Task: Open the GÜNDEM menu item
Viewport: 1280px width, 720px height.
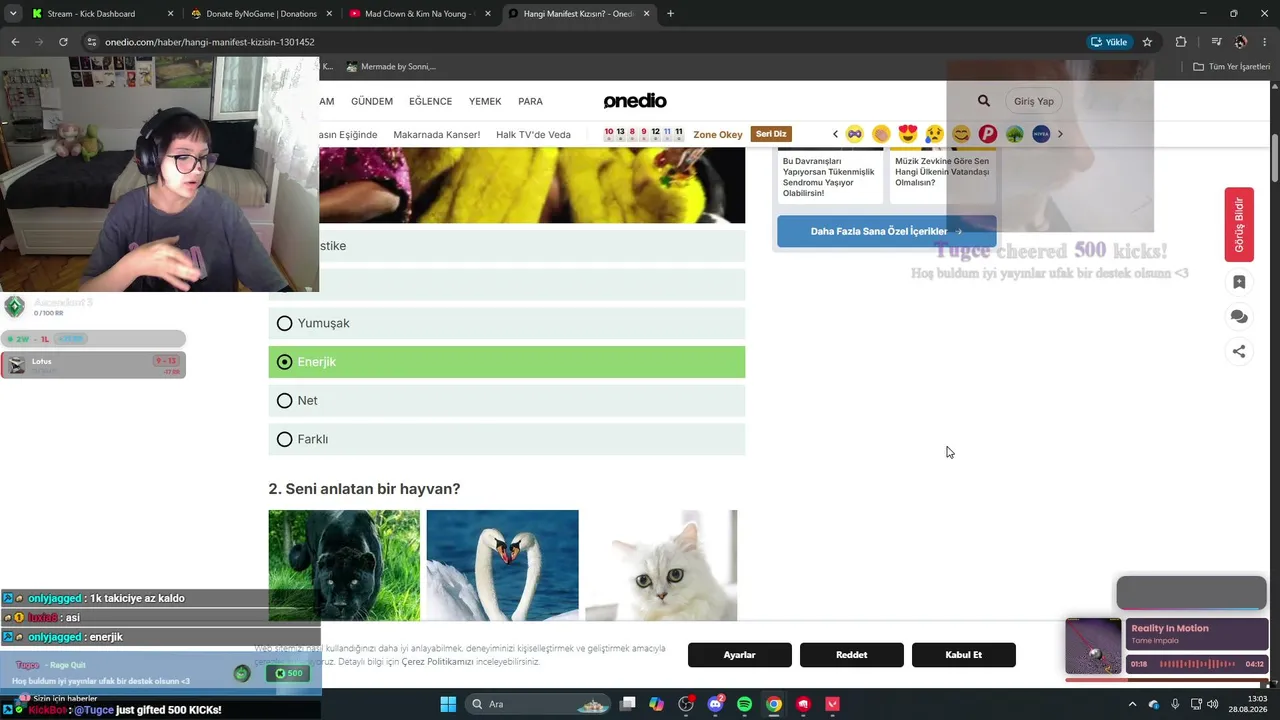Action: coord(372,101)
